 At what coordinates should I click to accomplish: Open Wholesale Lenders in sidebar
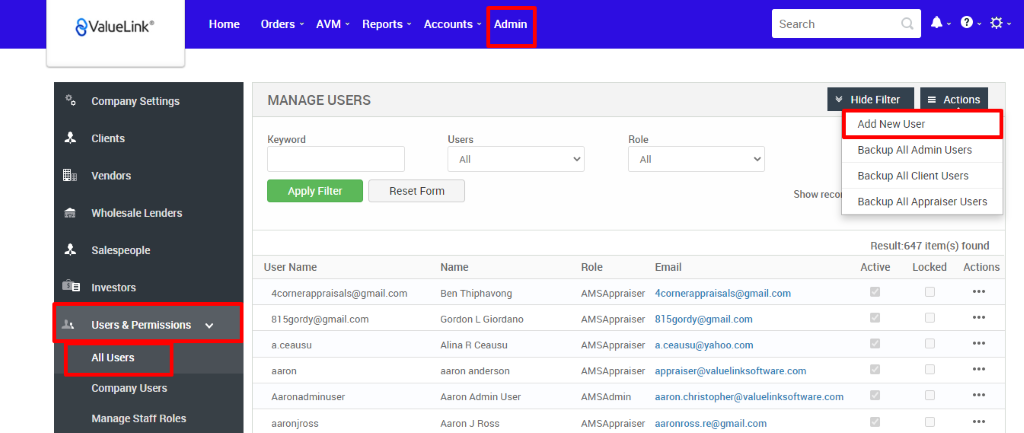pyautogui.click(x=136, y=213)
